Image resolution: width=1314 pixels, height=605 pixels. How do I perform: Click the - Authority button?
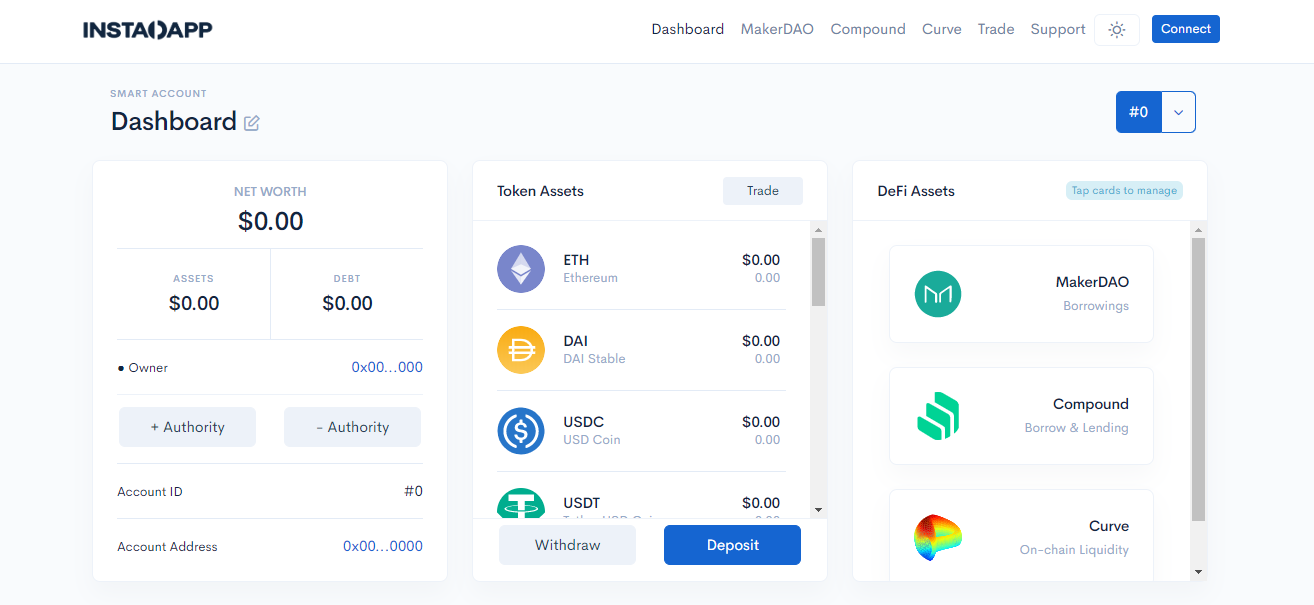(x=352, y=427)
